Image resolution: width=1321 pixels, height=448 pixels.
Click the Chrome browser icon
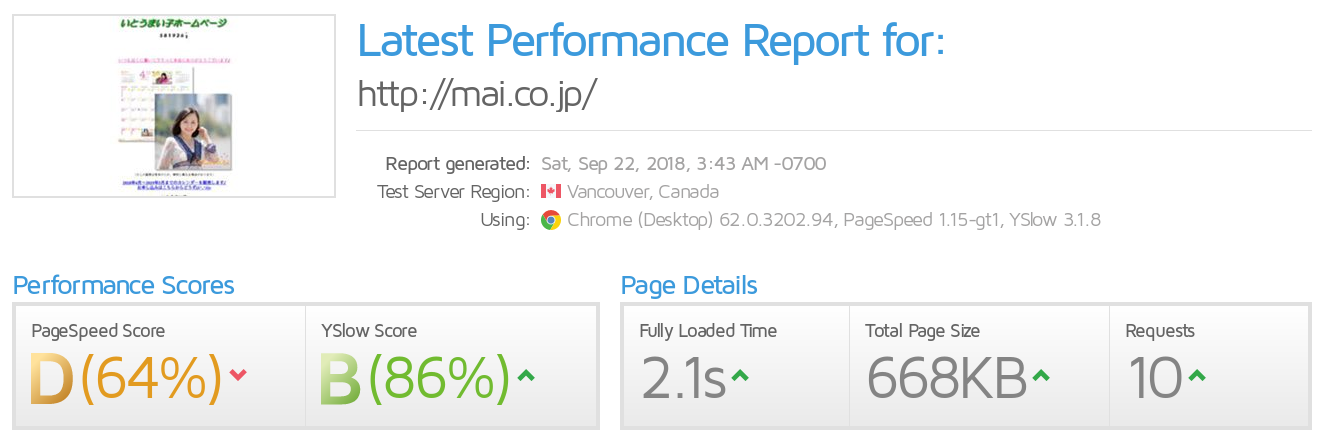pyautogui.click(x=550, y=220)
